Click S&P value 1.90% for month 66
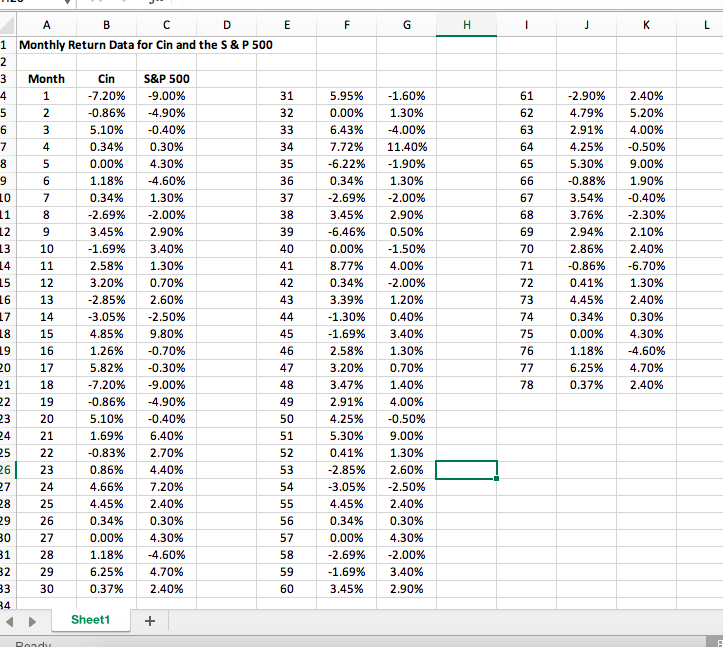This screenshot has width=723, height=647. [x=646, y=181]
